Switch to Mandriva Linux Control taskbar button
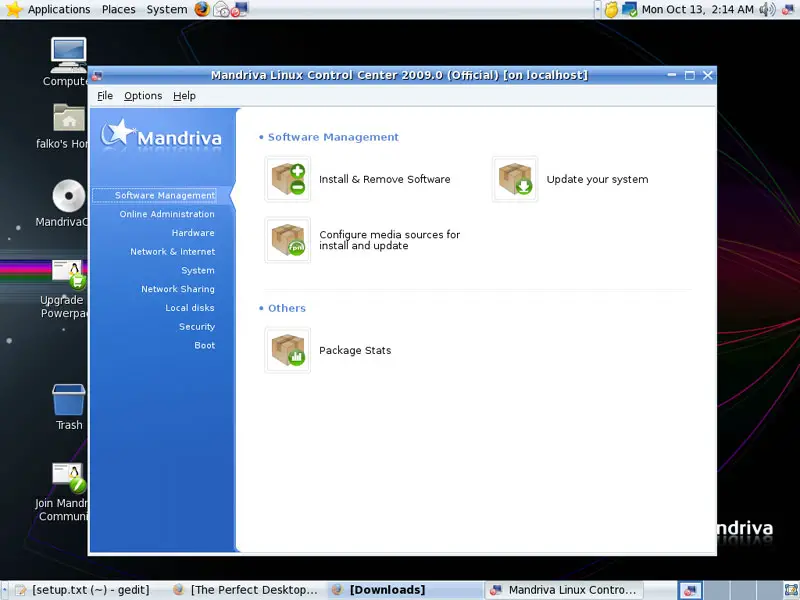This screenshot has height=600, width=800. click(563, 590)
